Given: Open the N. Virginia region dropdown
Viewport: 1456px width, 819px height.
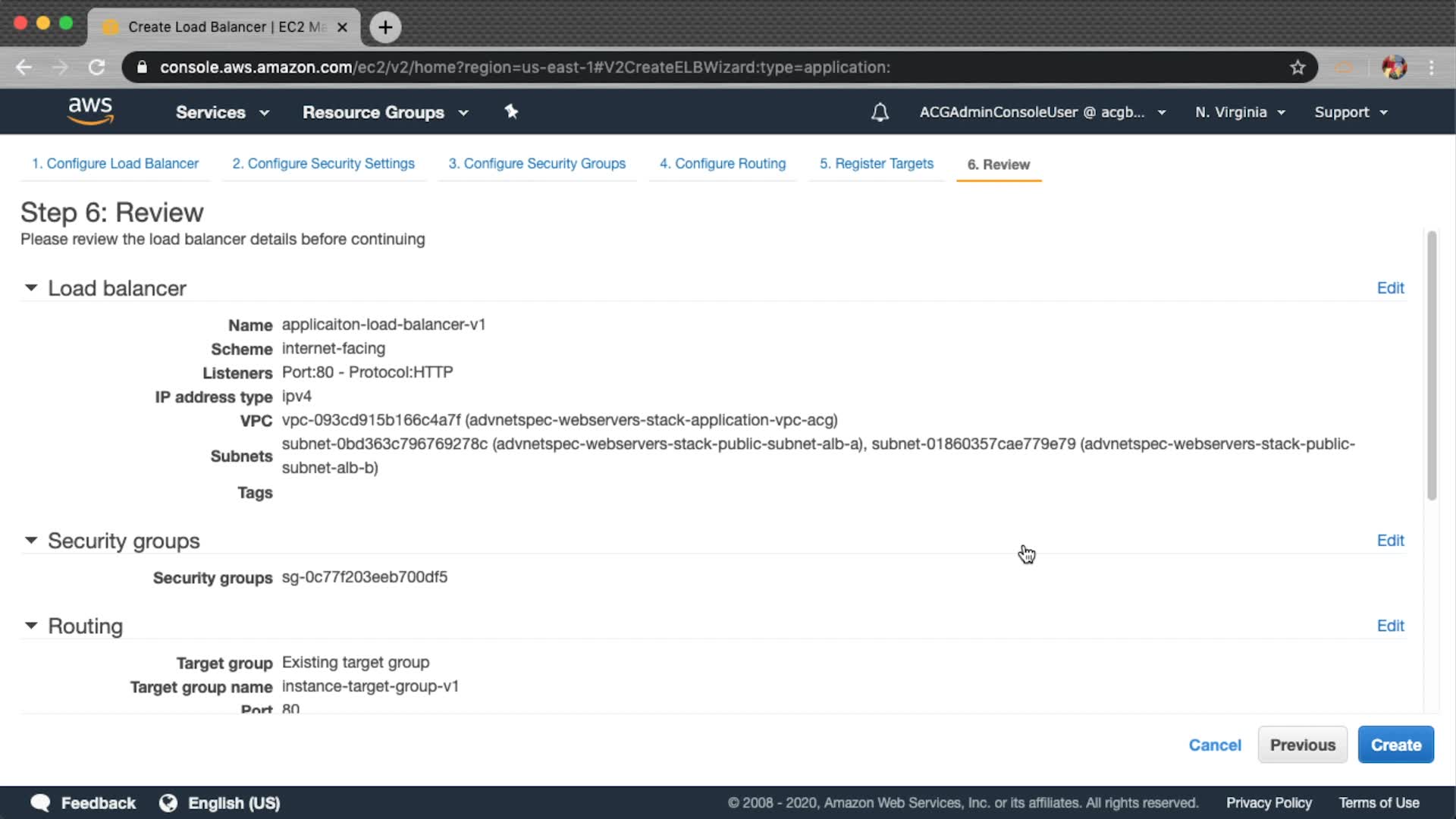Looking at the screenshot, I should click(x=1240, y=112).
